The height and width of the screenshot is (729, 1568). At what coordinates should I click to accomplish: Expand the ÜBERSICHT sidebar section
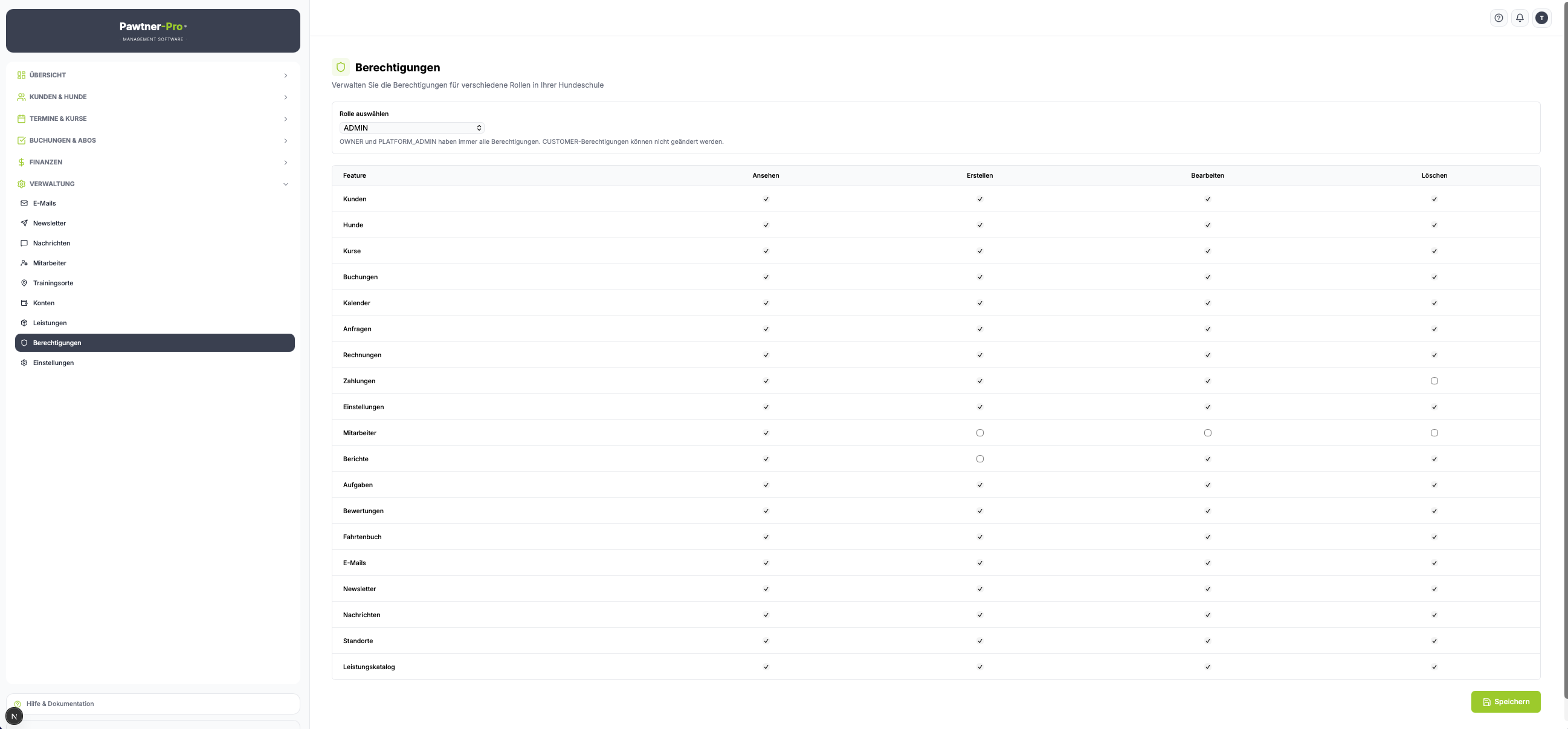tap(155, 75)
